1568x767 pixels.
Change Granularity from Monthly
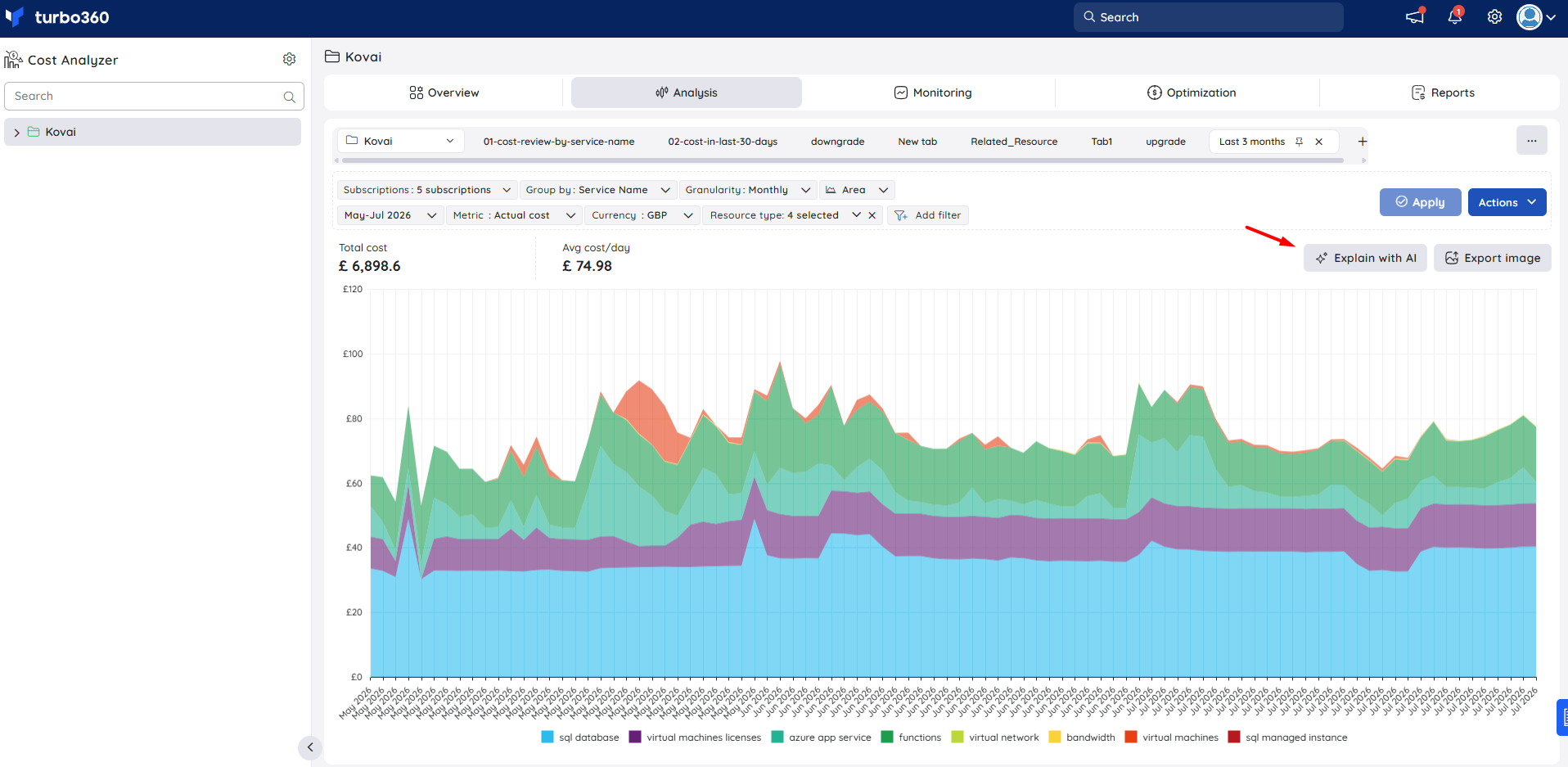(748, 190)
